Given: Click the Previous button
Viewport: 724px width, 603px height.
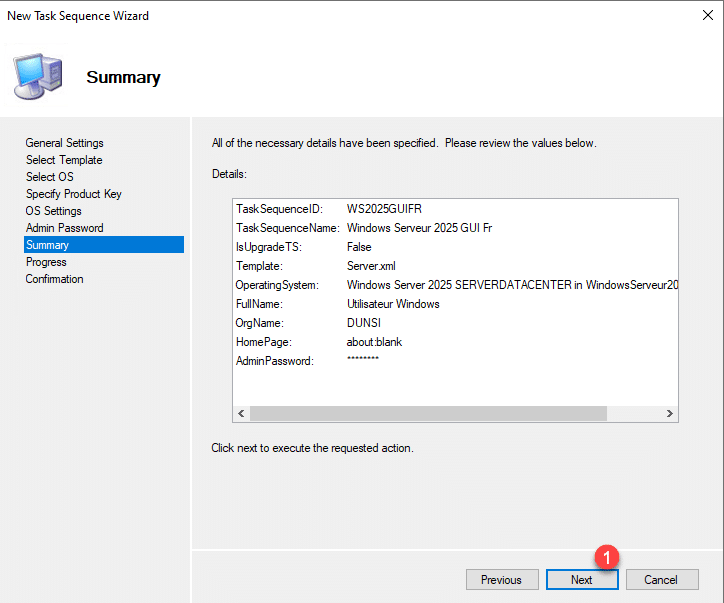Looking at the screenshot, I should coord(501,579).
